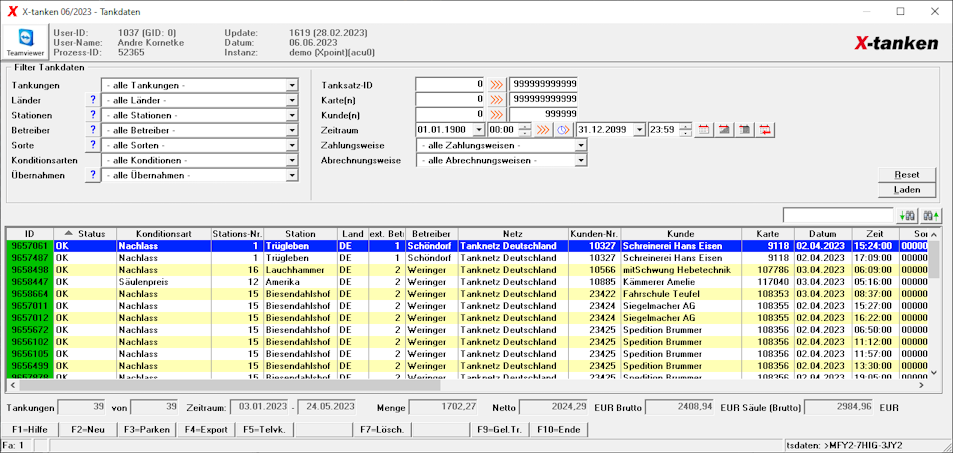Search upward with binoculars green up arrow
The image size is (953, 453).
[931, 215]
